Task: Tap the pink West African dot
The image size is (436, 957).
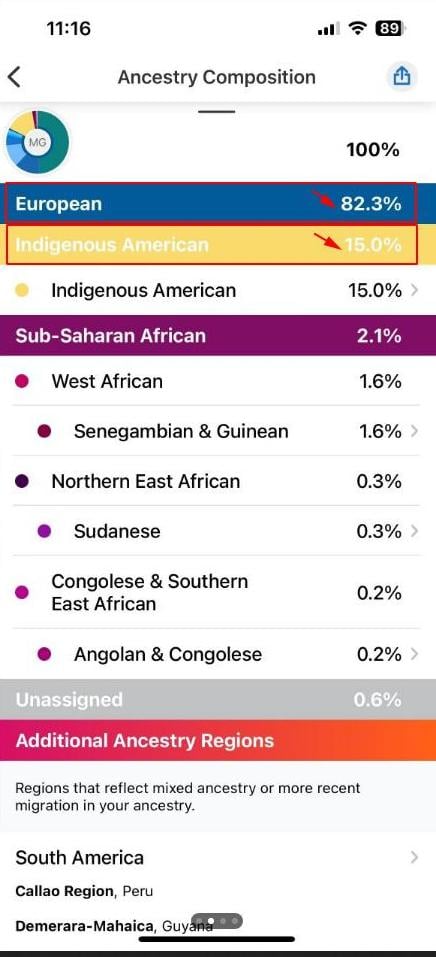Action: 22,382
